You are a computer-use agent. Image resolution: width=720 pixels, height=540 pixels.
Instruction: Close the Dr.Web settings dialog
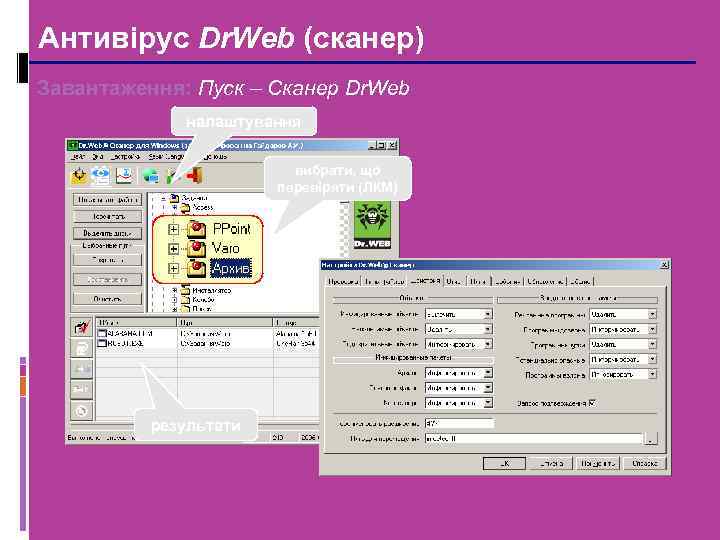[664, 265]
